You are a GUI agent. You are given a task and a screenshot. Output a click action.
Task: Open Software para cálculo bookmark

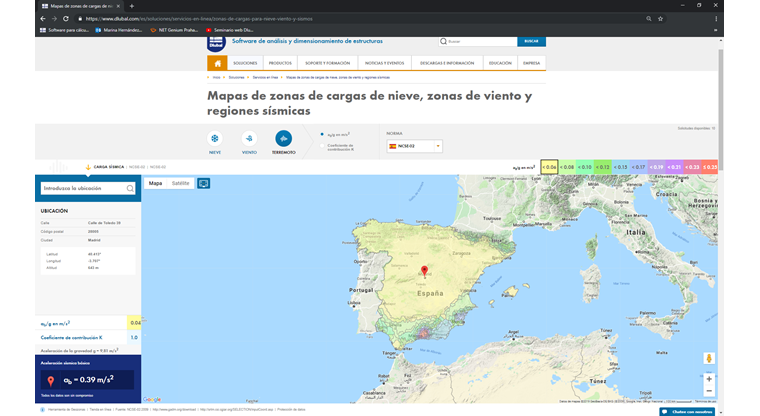(x=64, y=30)
